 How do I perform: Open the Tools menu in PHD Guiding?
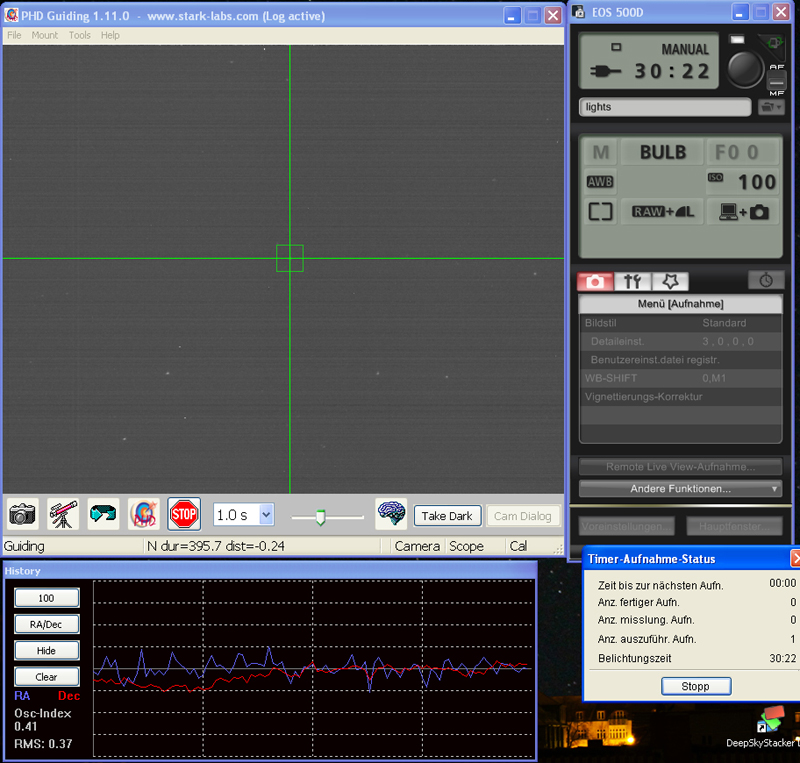tap(79, 35)
